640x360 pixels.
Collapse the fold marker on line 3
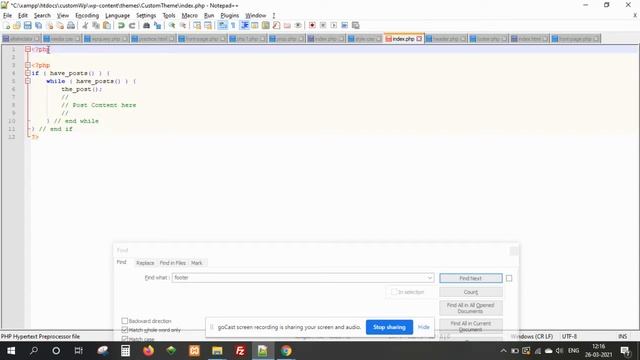pyautogui.click(x=28, y=65)
